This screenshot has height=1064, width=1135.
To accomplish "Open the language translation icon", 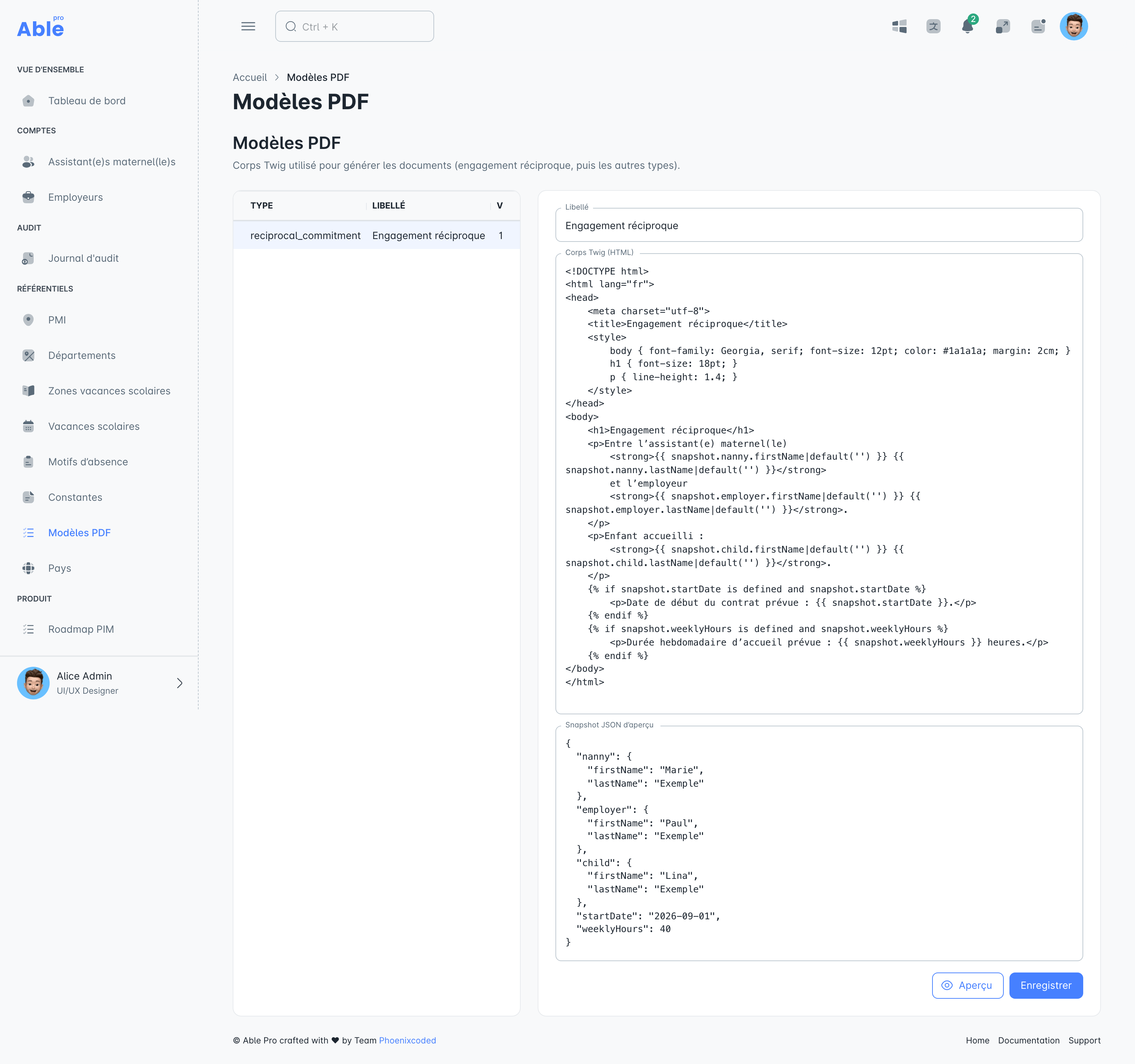I will 934,26.
